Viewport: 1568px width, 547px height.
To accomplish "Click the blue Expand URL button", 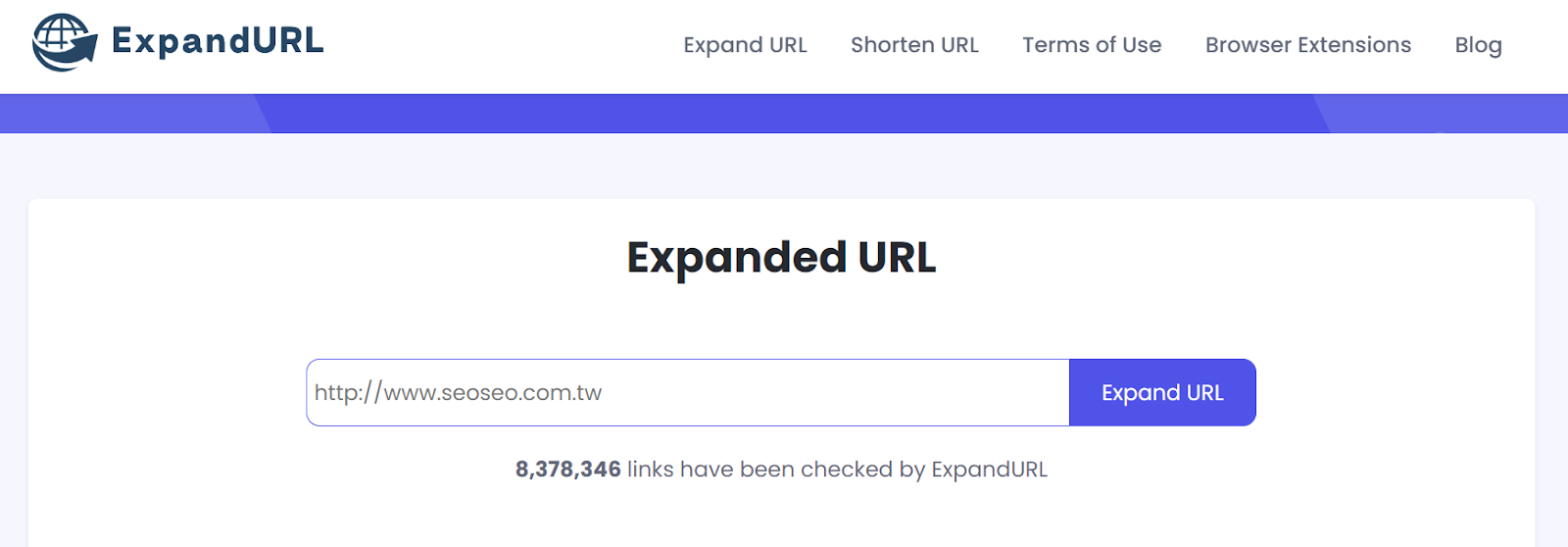I will (x=1162, y=392).
